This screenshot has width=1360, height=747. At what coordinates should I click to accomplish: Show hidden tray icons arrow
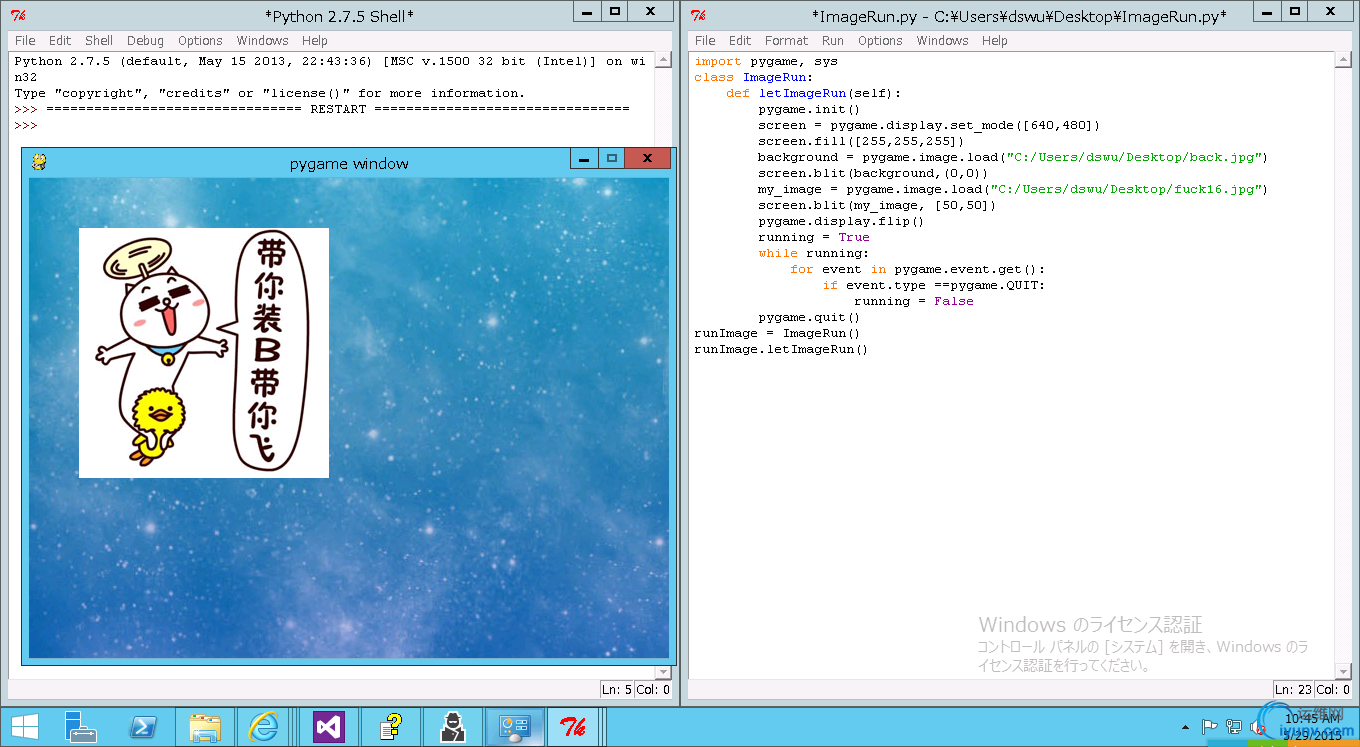[1186, 727]
